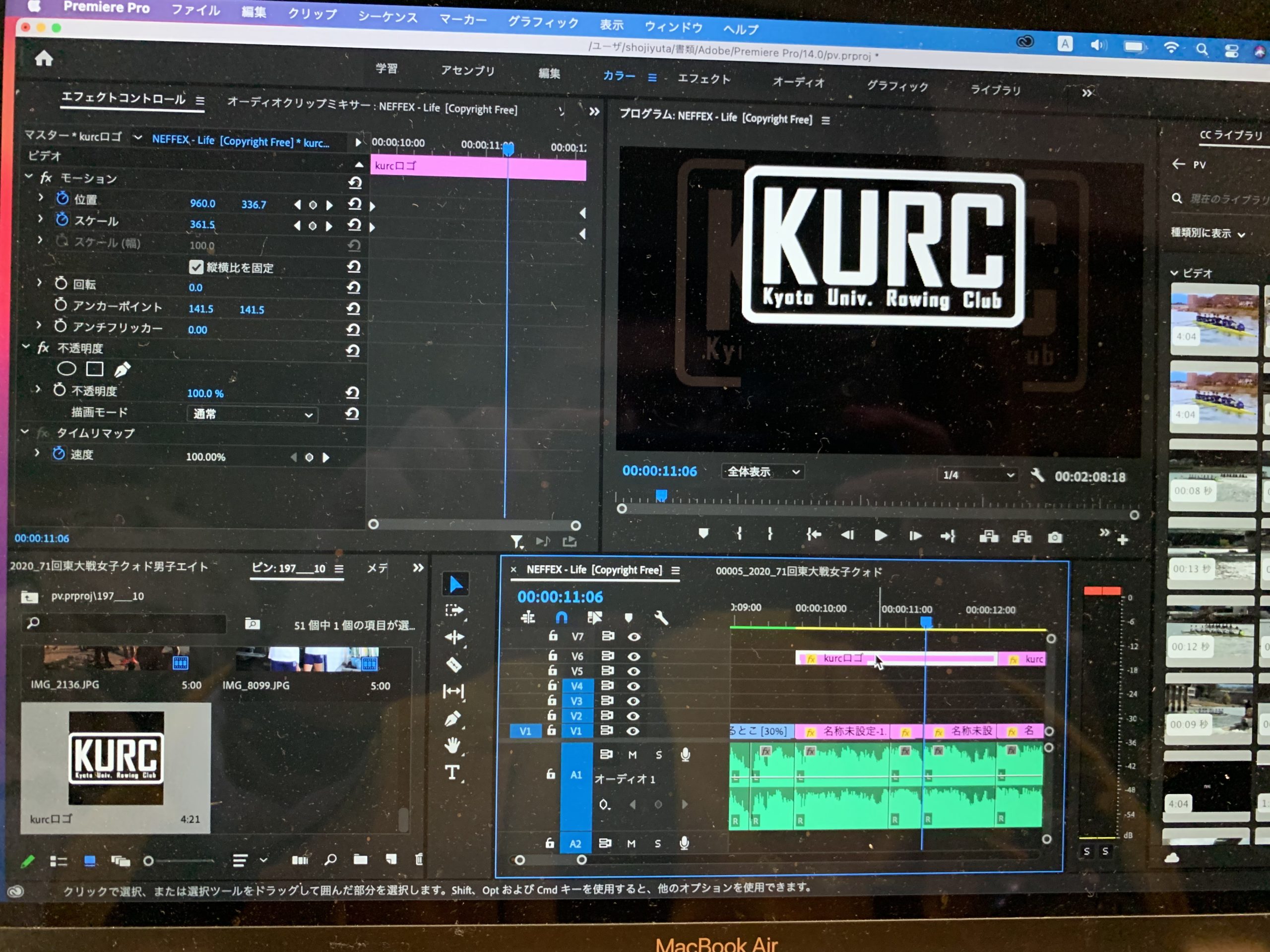Collapse the 不透明度 effect group
Viewport: 1270px width, 952px height.
(x=26, y=347)
